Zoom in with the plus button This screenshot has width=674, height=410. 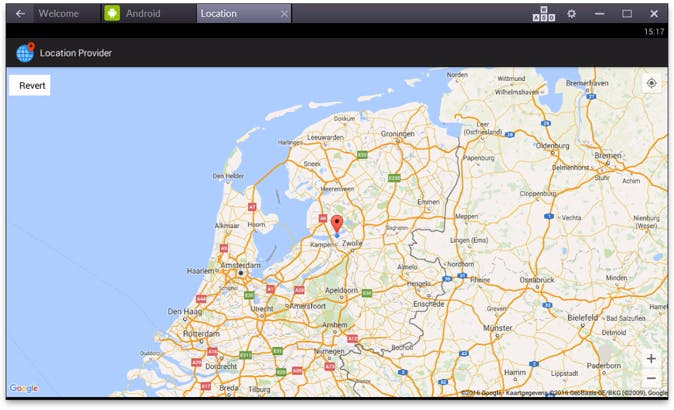[651, 358]
